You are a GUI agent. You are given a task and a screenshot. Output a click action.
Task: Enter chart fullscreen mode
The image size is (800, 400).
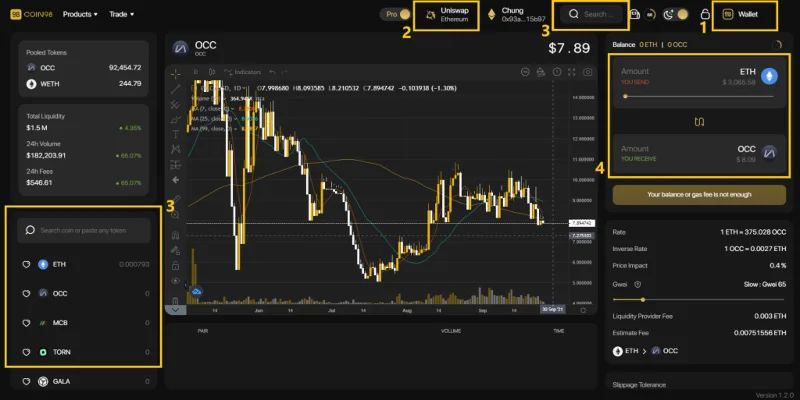(571, 72)
